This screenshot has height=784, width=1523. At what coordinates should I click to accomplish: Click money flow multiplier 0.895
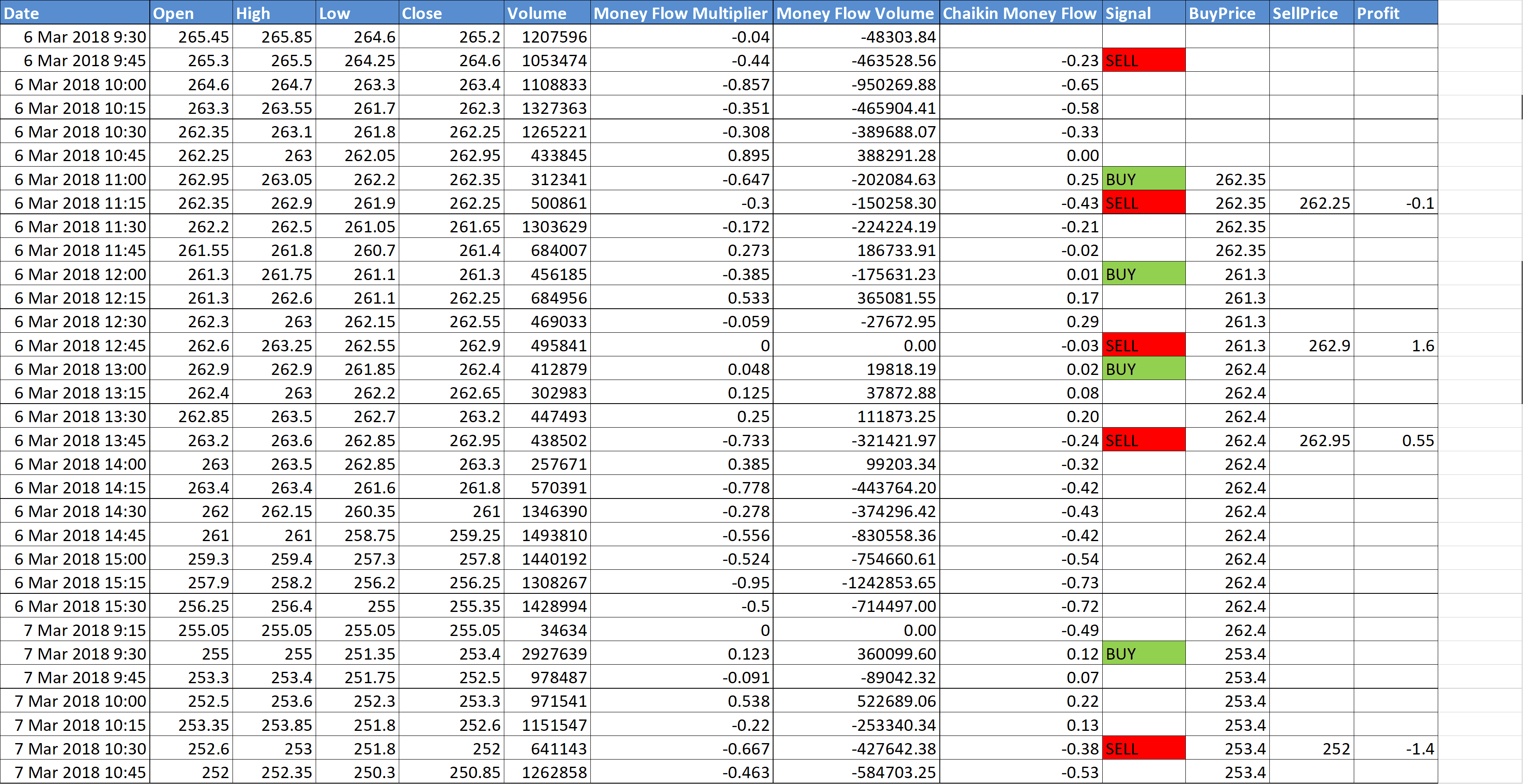[682, 155]
